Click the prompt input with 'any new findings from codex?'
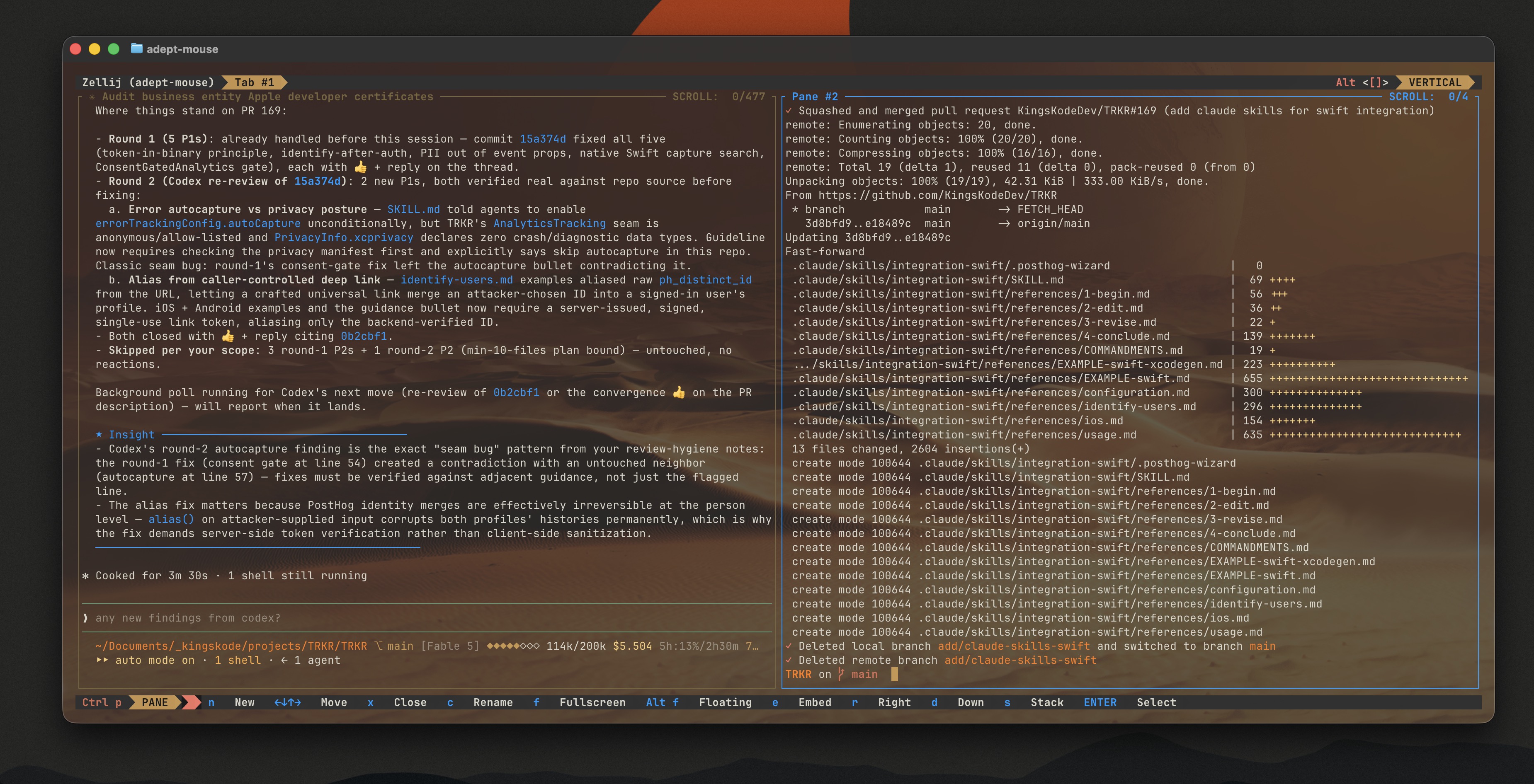This screenshot has height=784, width=1534. 427,618
